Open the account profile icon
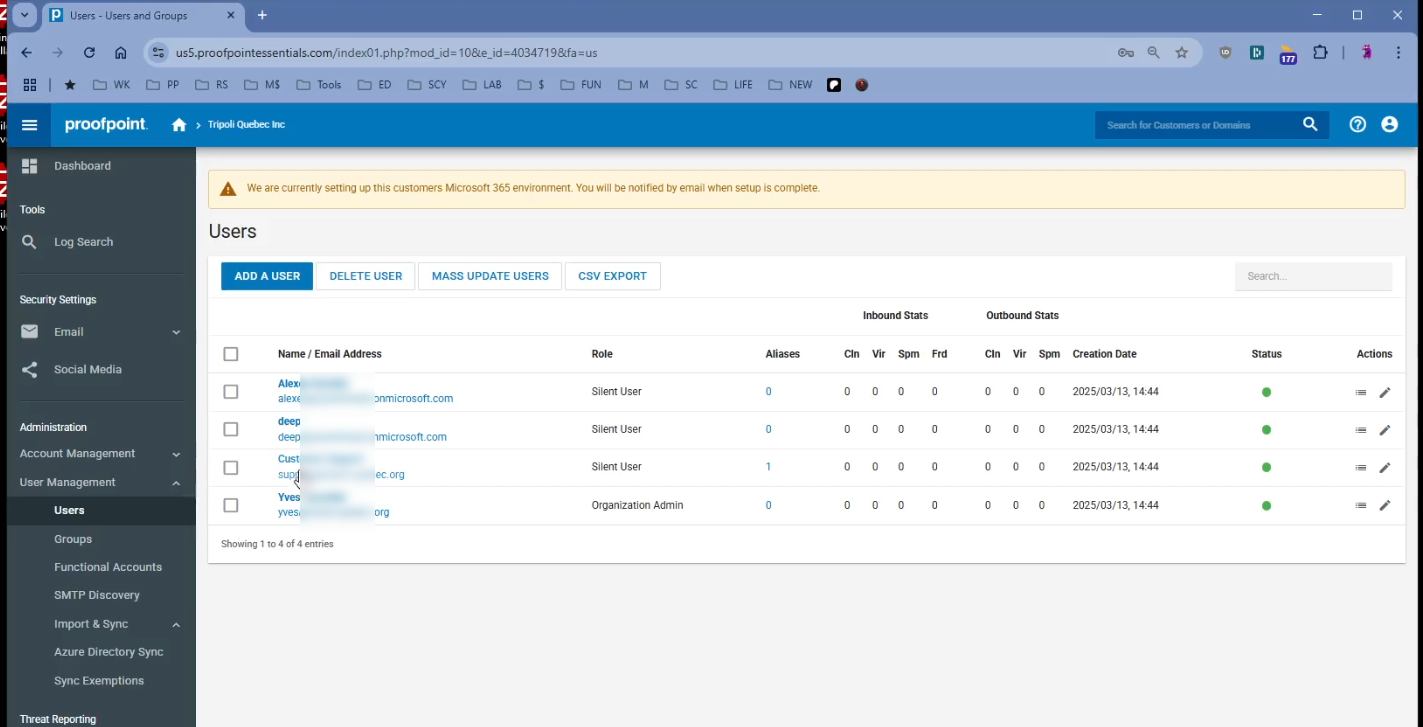Image resolution: width=1423 pixels, height=727 pixels. coord(1389,125)
